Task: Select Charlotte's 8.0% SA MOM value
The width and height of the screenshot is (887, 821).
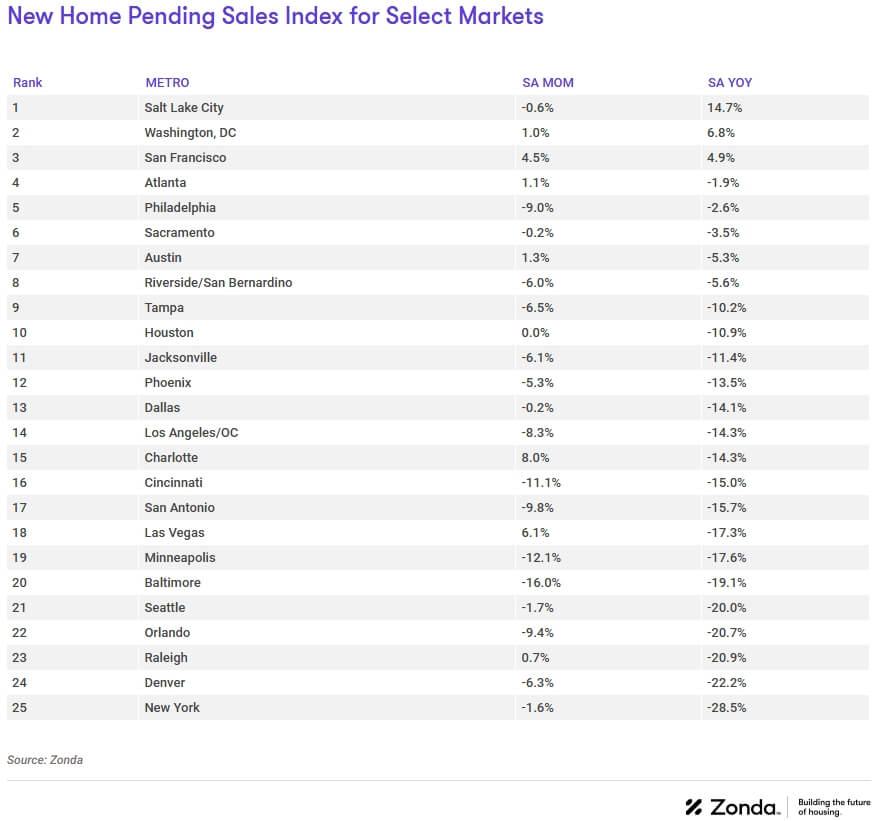Action: [536, 458]
